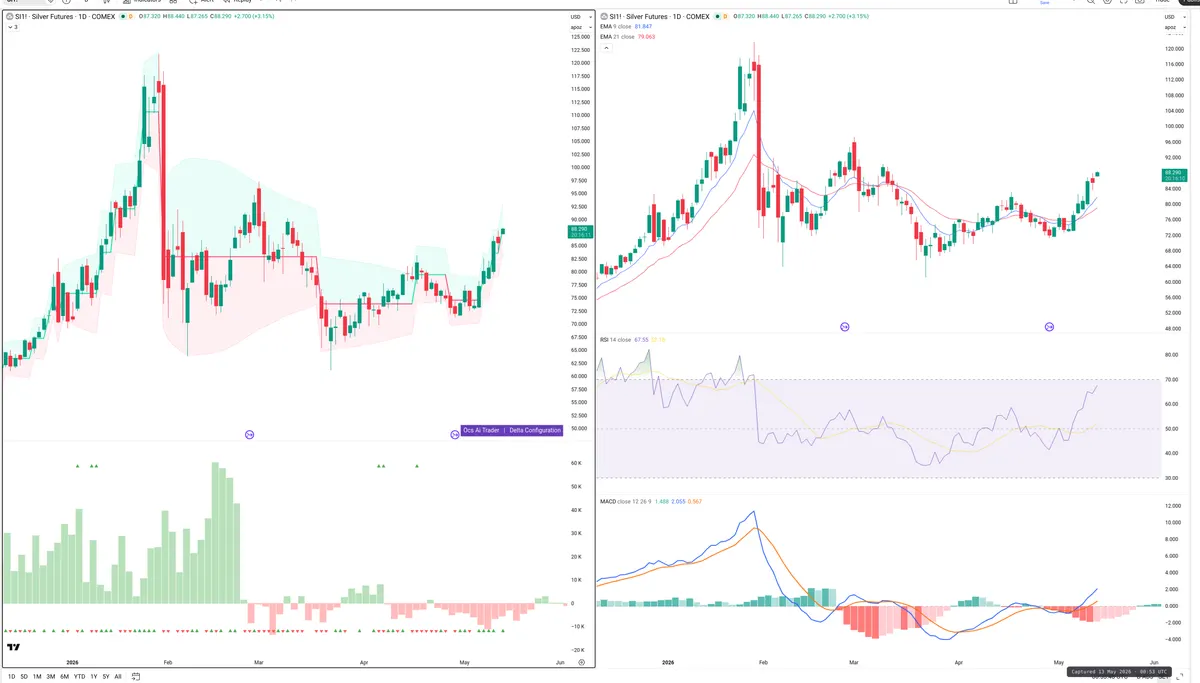Select the 1Y time range

click(x=94, y=677)
